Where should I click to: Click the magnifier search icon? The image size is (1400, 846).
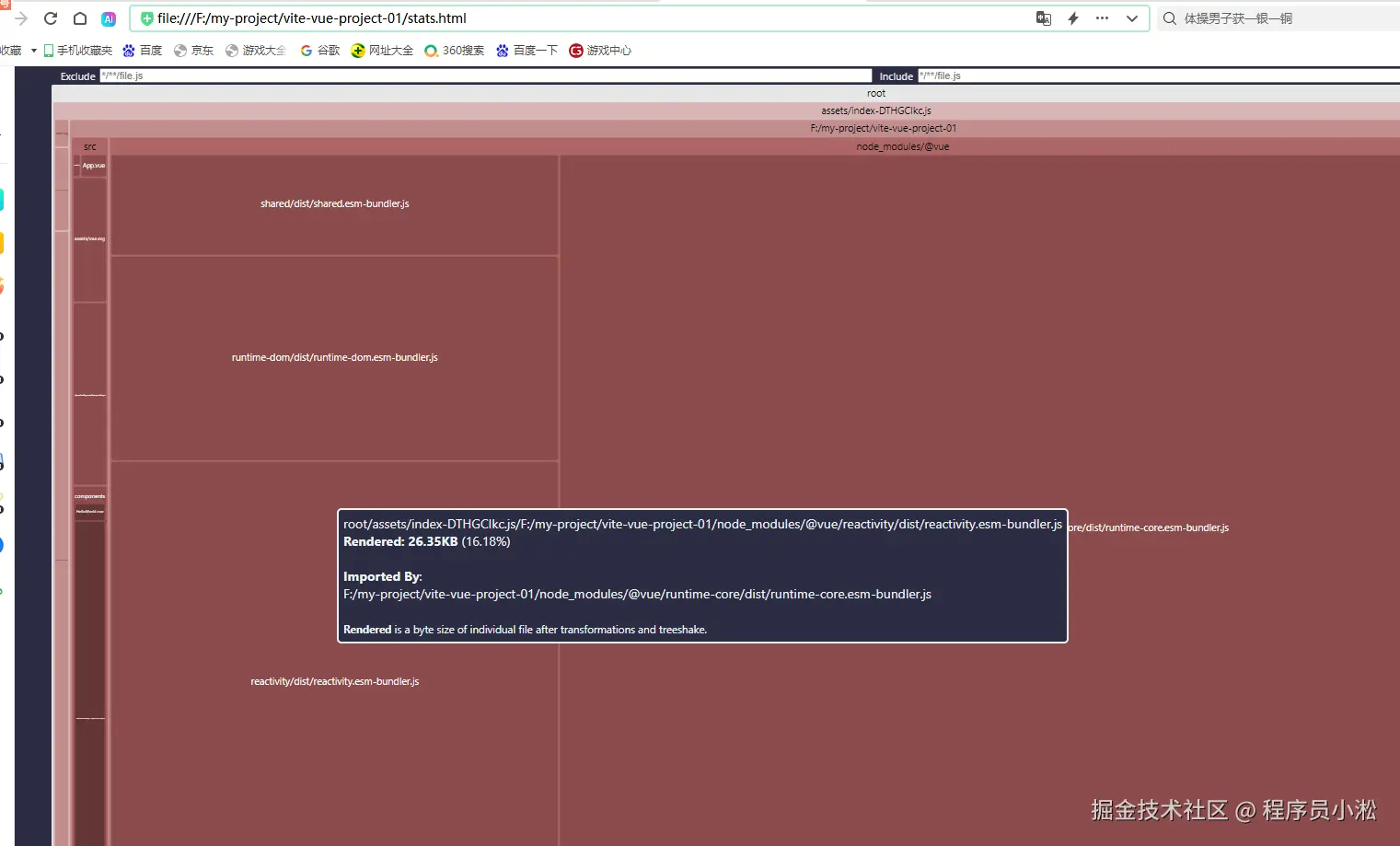click(1170, 18)
